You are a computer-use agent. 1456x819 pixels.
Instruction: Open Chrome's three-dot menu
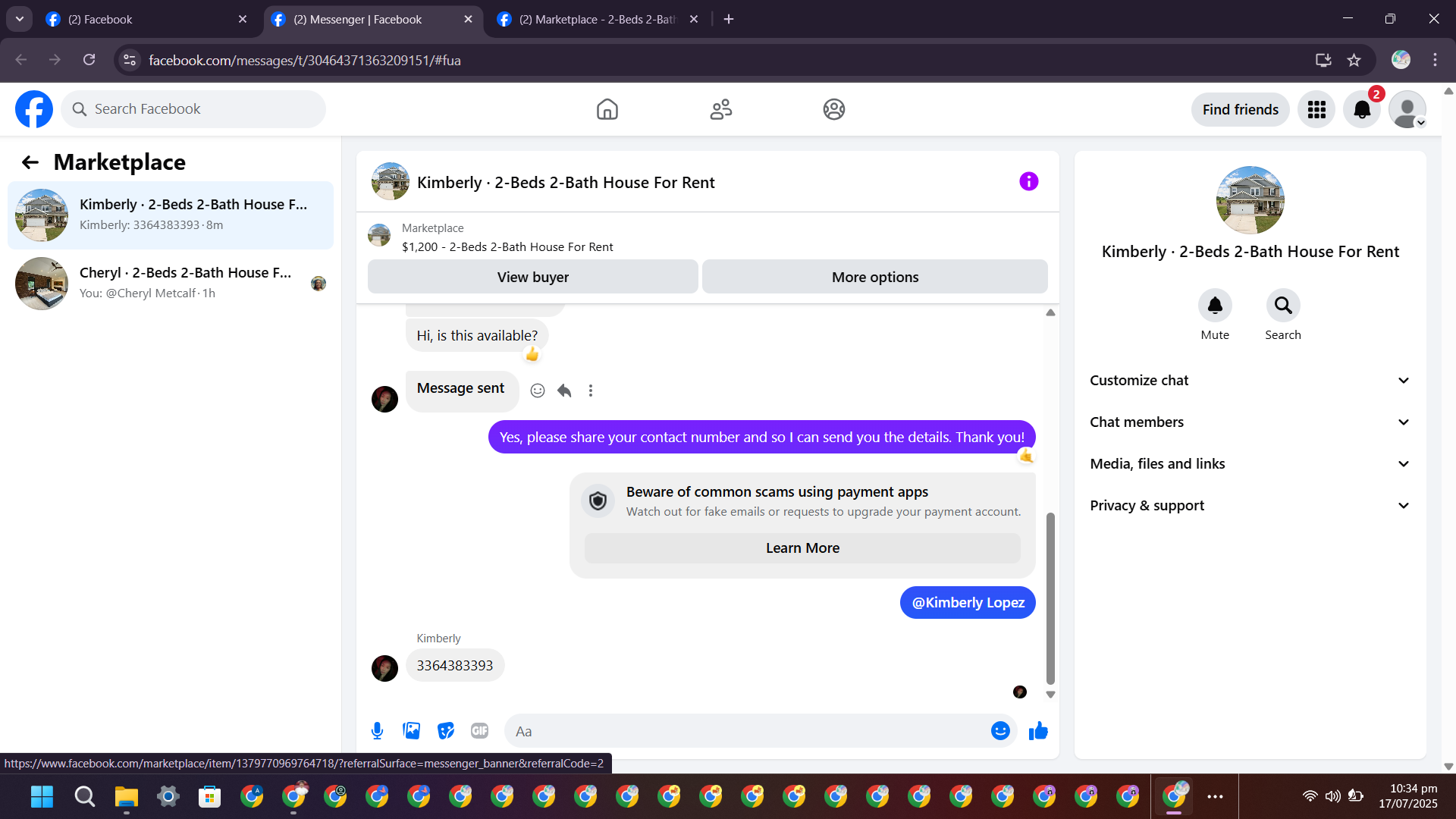pyautogui.click(x=1435, y=60)
